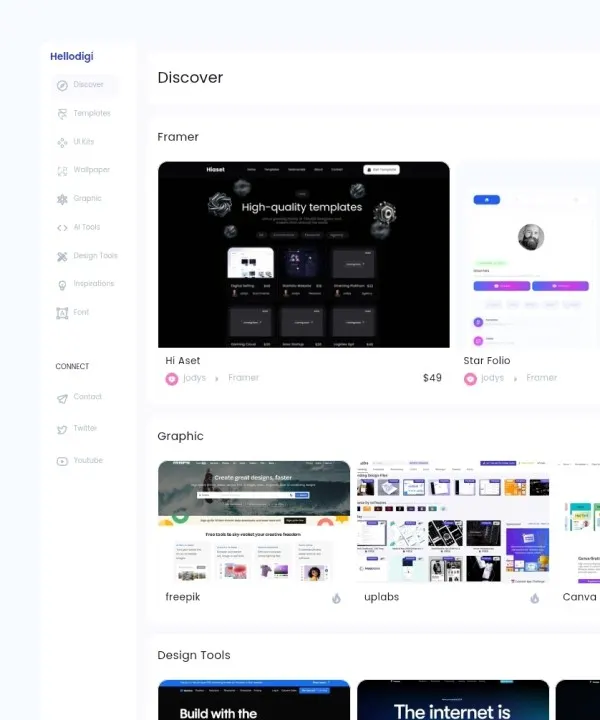Click the Discover page title
The width and height of the screenshot is (600, 720).
click(x=190, y=78)
